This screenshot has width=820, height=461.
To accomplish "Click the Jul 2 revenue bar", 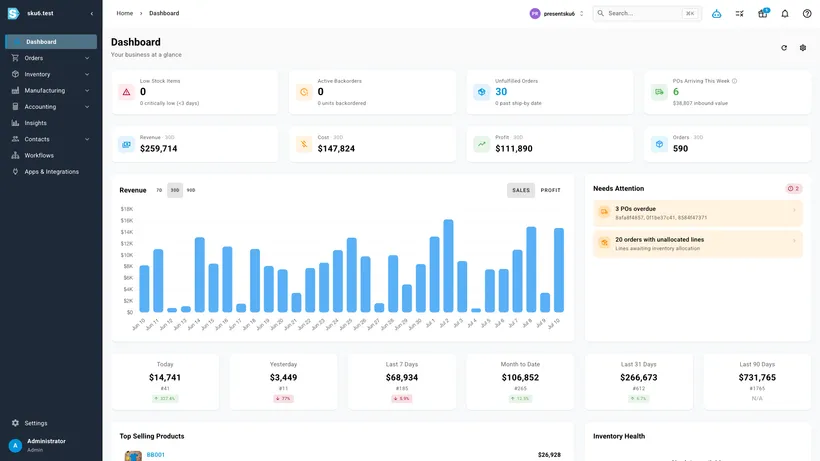I will tap(448, 266).
